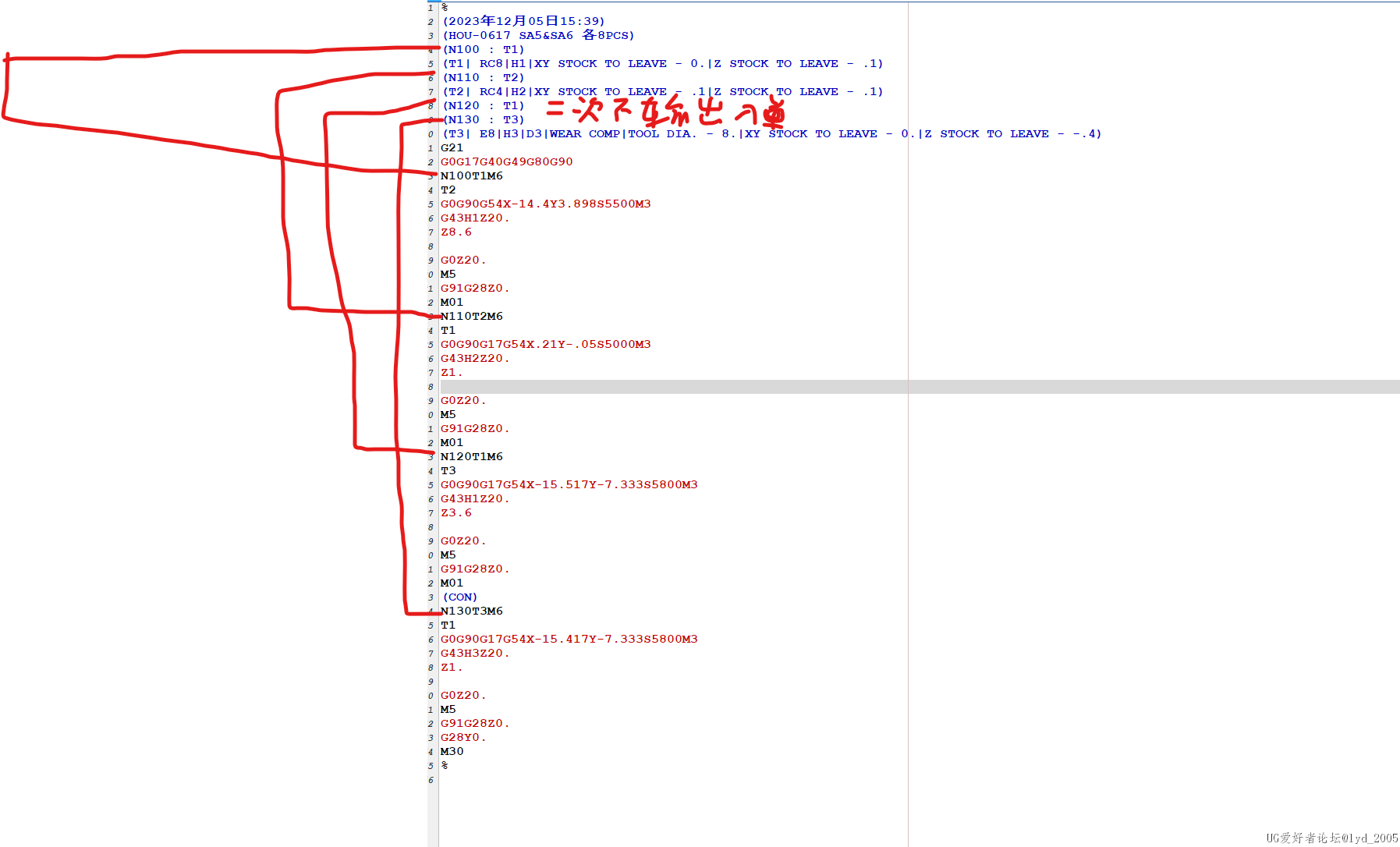Screen dimensions: 1400x847
Task: Click the "N120T1M6" tool change line
Action: tap(471, 456)
